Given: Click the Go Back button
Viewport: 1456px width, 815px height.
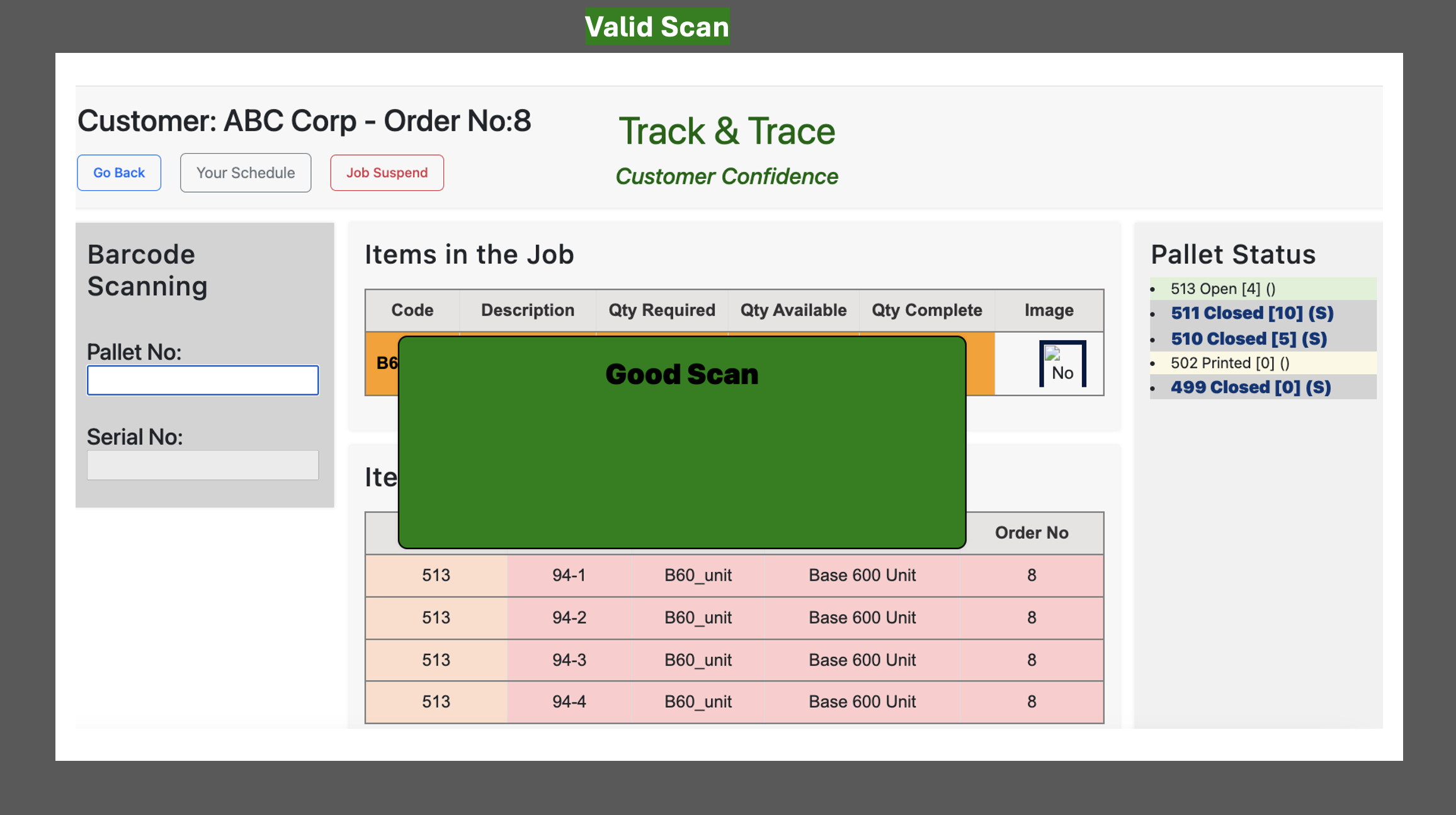Looking at the screenshot, I should tap(119, 173).
